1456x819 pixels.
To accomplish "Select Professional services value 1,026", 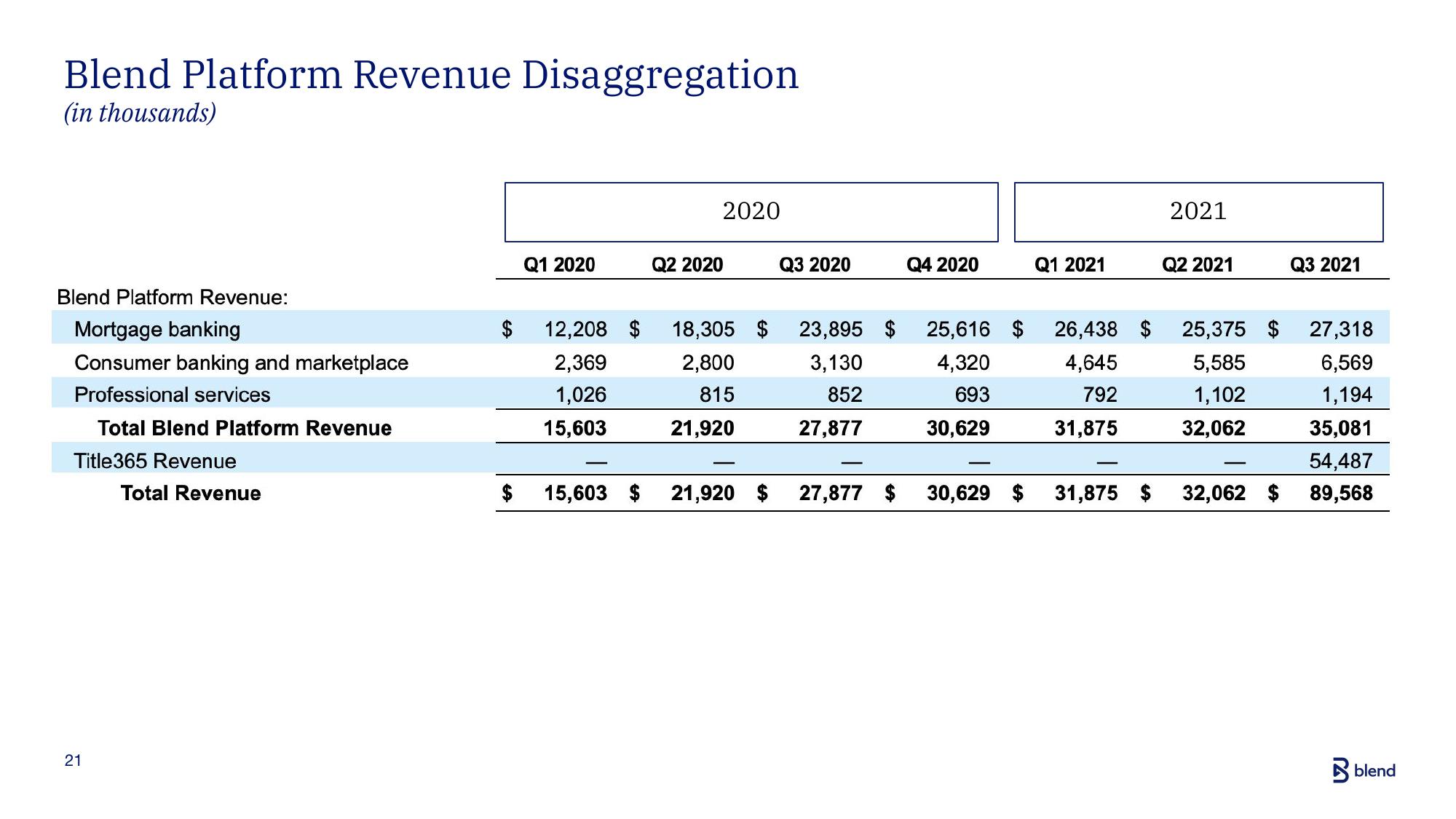I will click(x=581, y=395).
